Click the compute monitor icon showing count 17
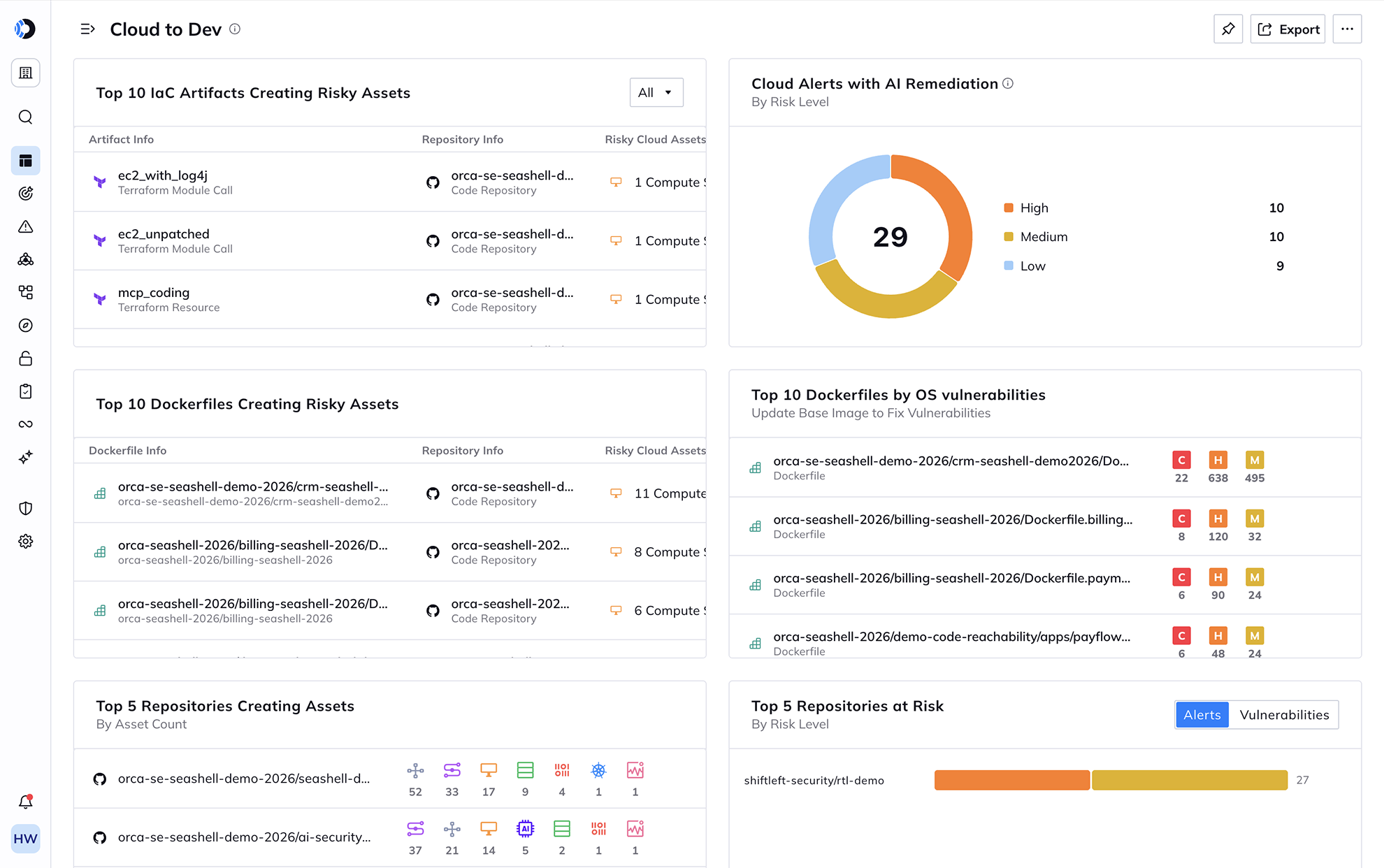The height and width of the screenshot is (868, 1384). [x=489, y=770]
